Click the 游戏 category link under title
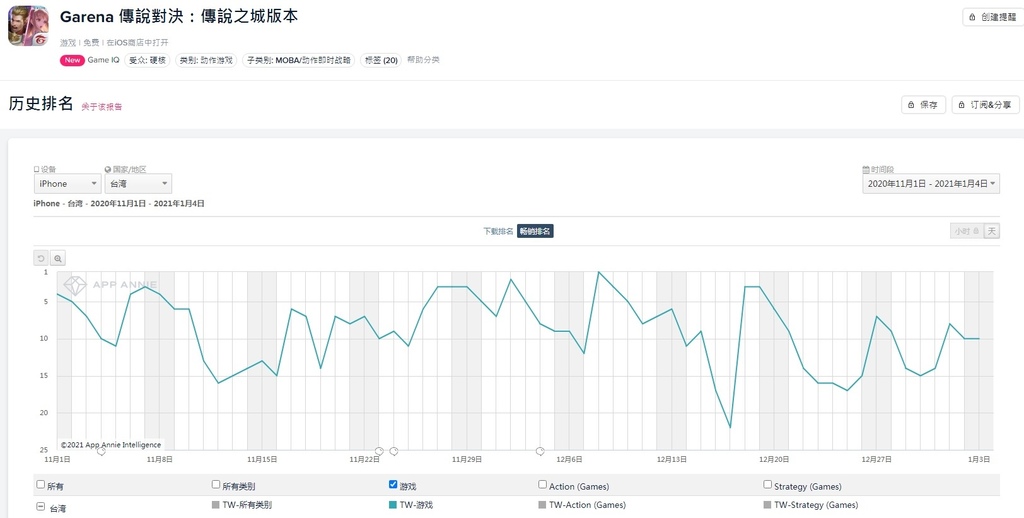This screenshot has height=518, width=1024. pos(68,42)
